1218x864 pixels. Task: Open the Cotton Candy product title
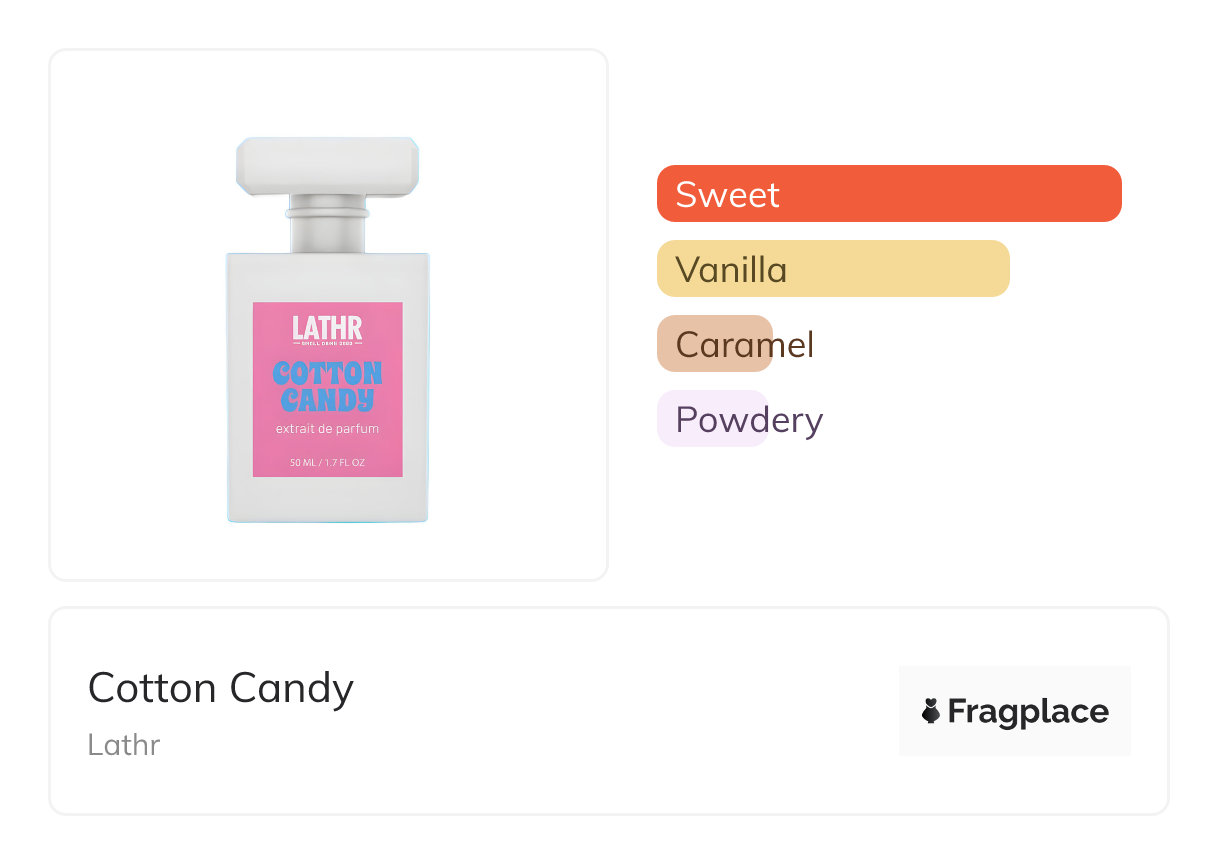coord(221,688)
